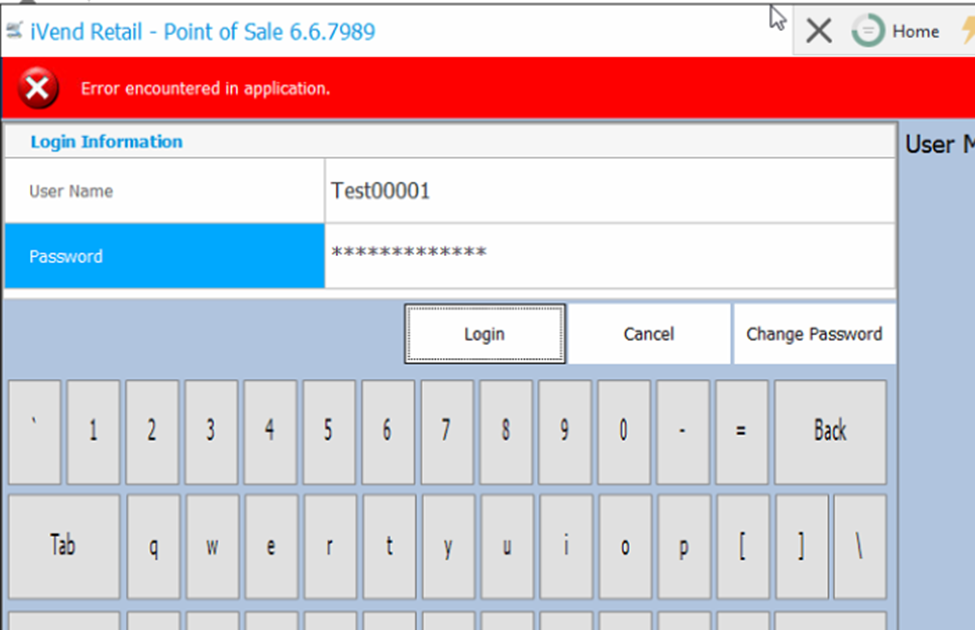Tap the 9 key on on-screen keyboard
975x630 pixels.
coord(565,432)
